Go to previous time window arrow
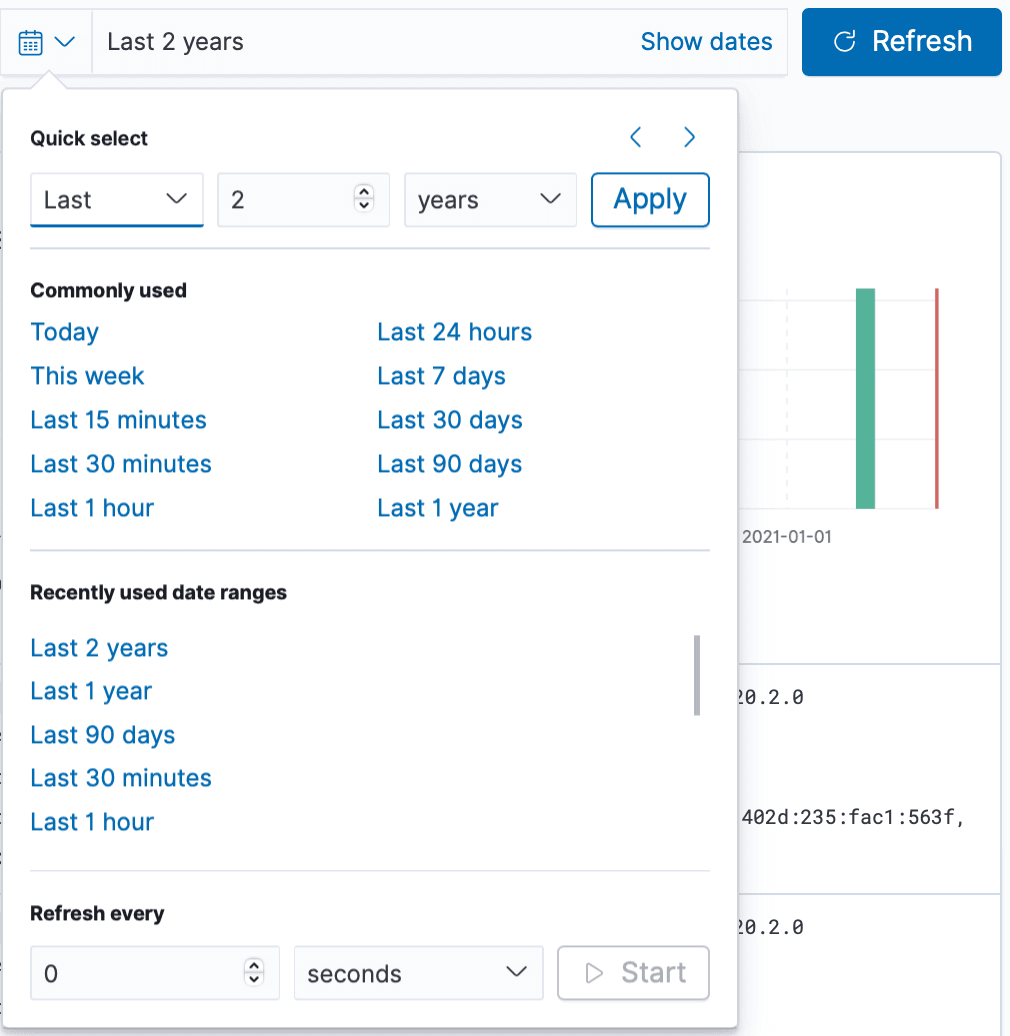 tap(636, 138)
